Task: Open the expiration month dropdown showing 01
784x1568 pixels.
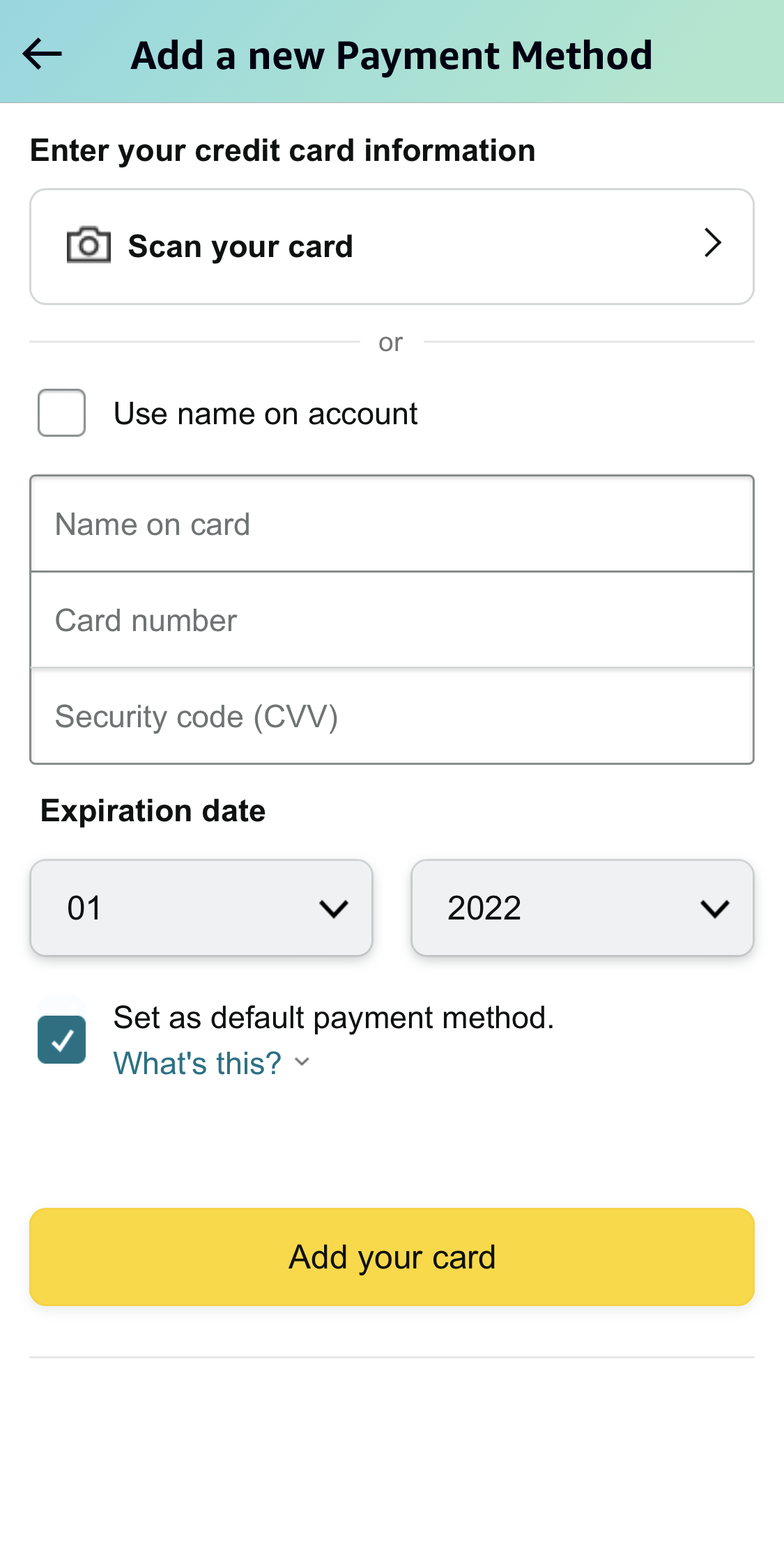Action: coord(201,907)
